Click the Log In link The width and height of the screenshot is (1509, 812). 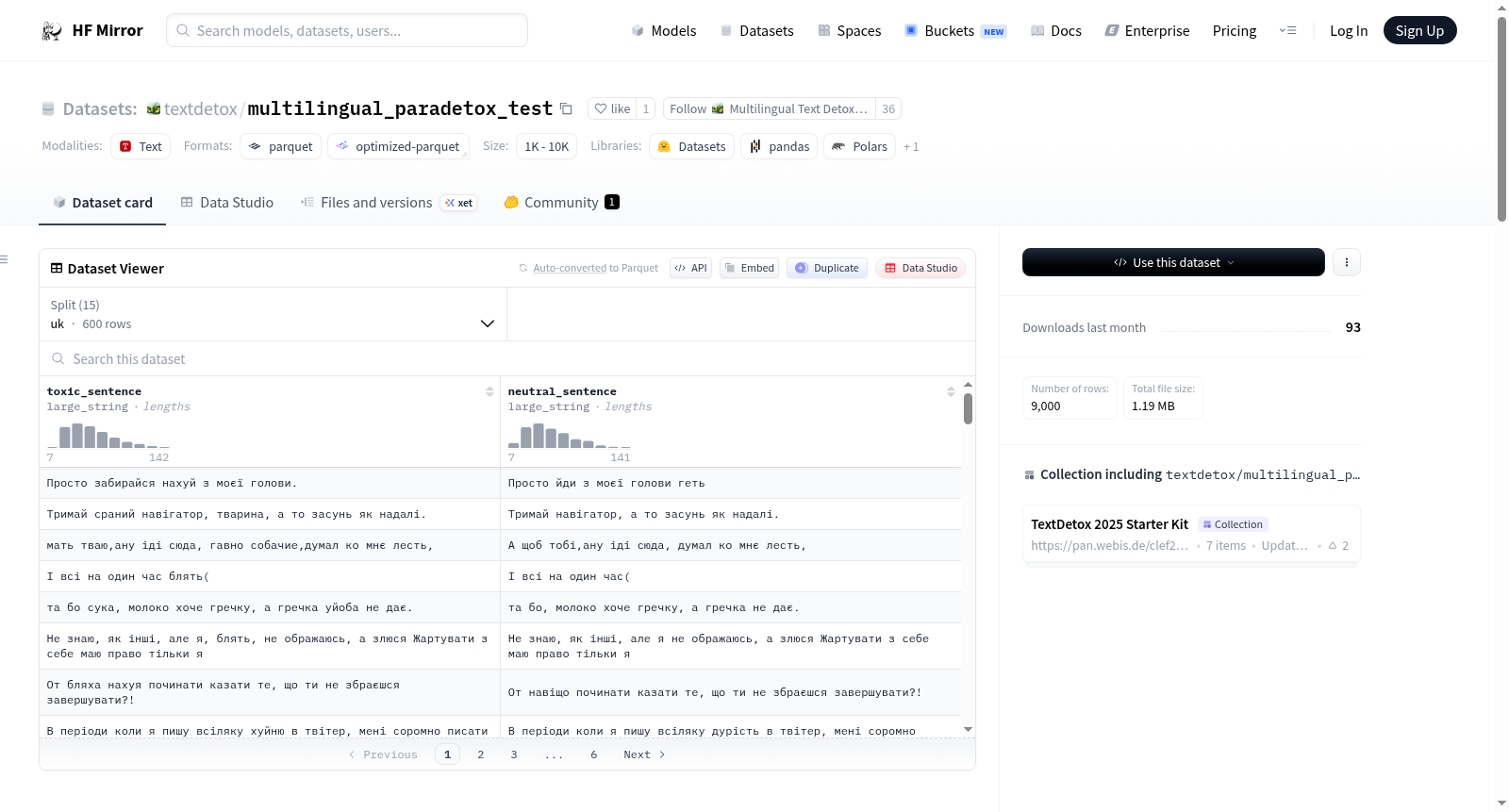click(x=1349, y=31)
